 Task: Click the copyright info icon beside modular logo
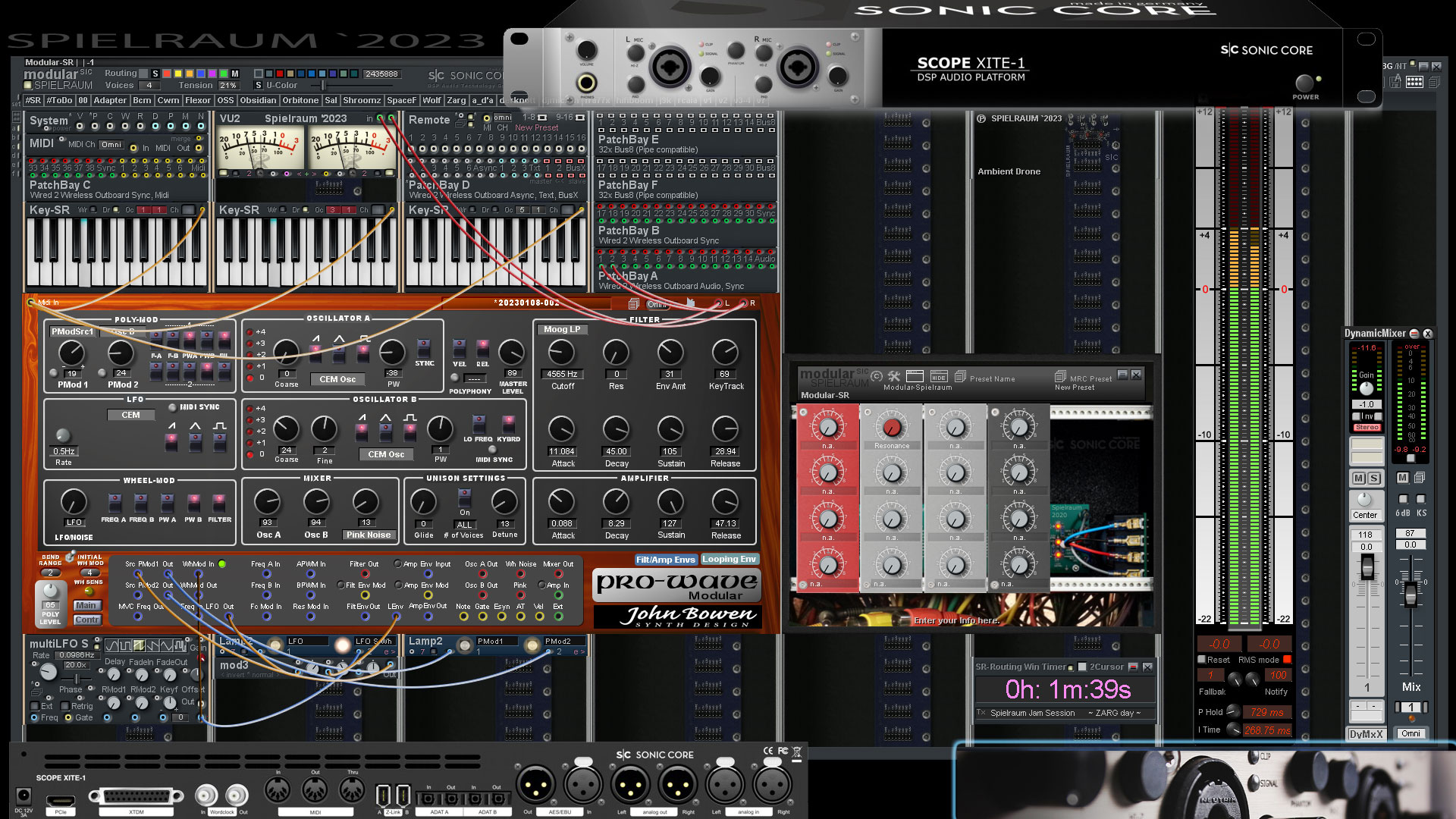point(877,376)
